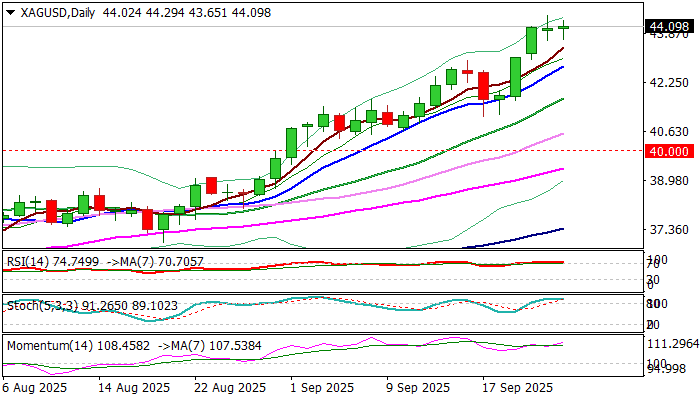Click the Momentum(14) indicator label
Image resolution: width=700 pixels, height=400 pixels.
point(40,344)
